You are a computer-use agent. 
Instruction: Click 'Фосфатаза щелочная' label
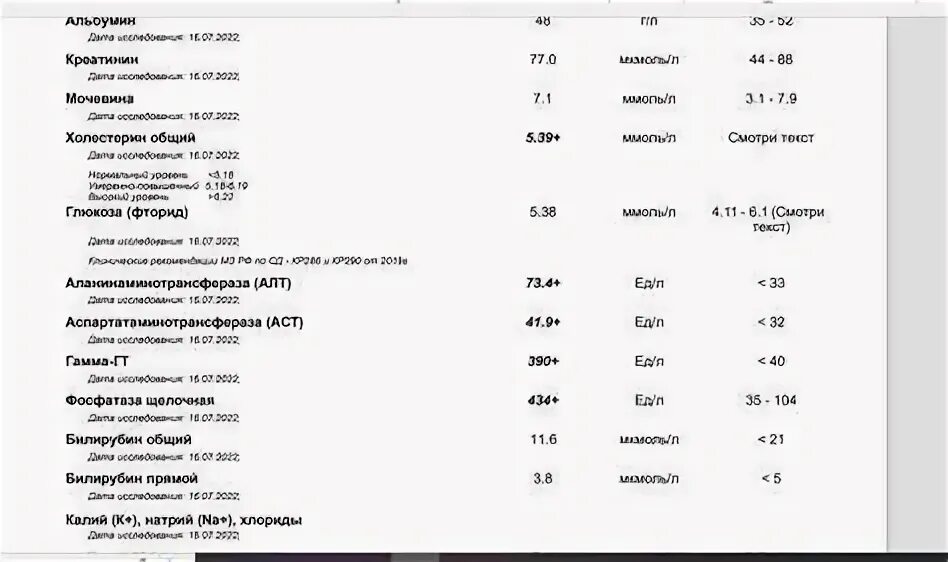[140, 401]
